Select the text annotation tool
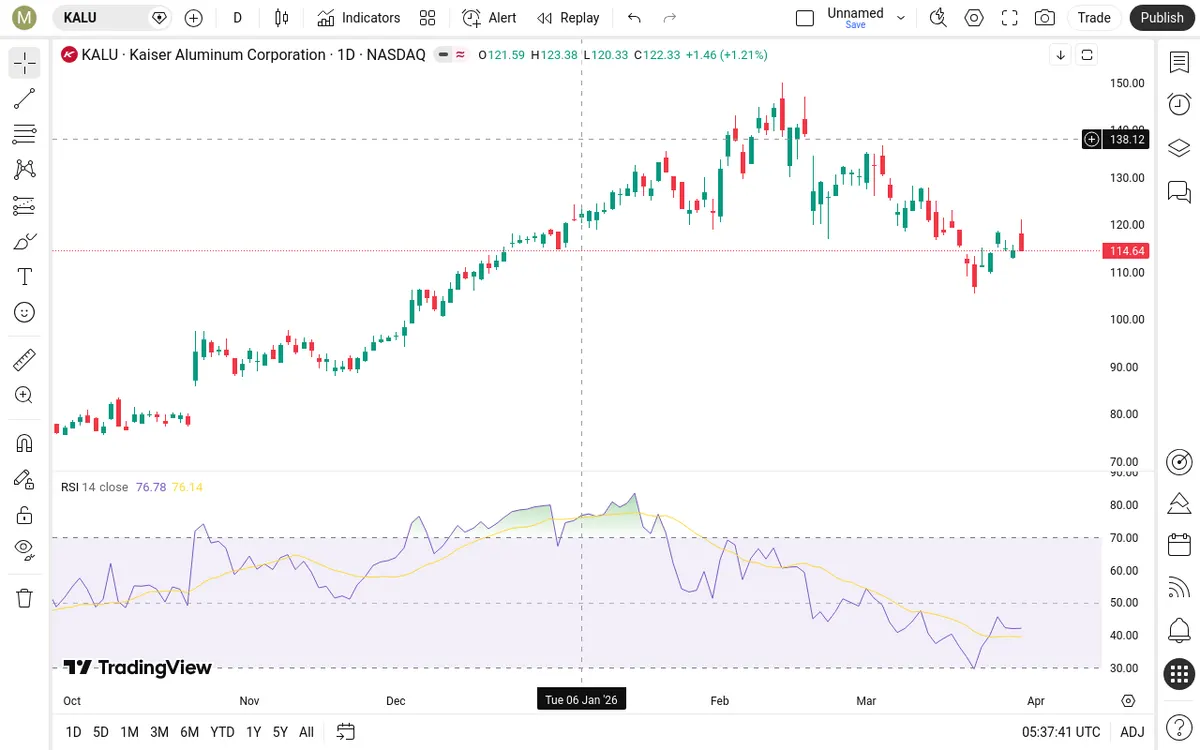The height and width of the screenshot is (750, 1200). coord(25,276)
